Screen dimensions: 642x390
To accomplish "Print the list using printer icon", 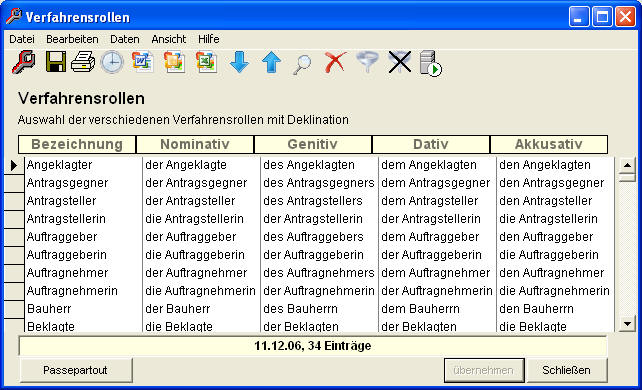I will (83, 62).
